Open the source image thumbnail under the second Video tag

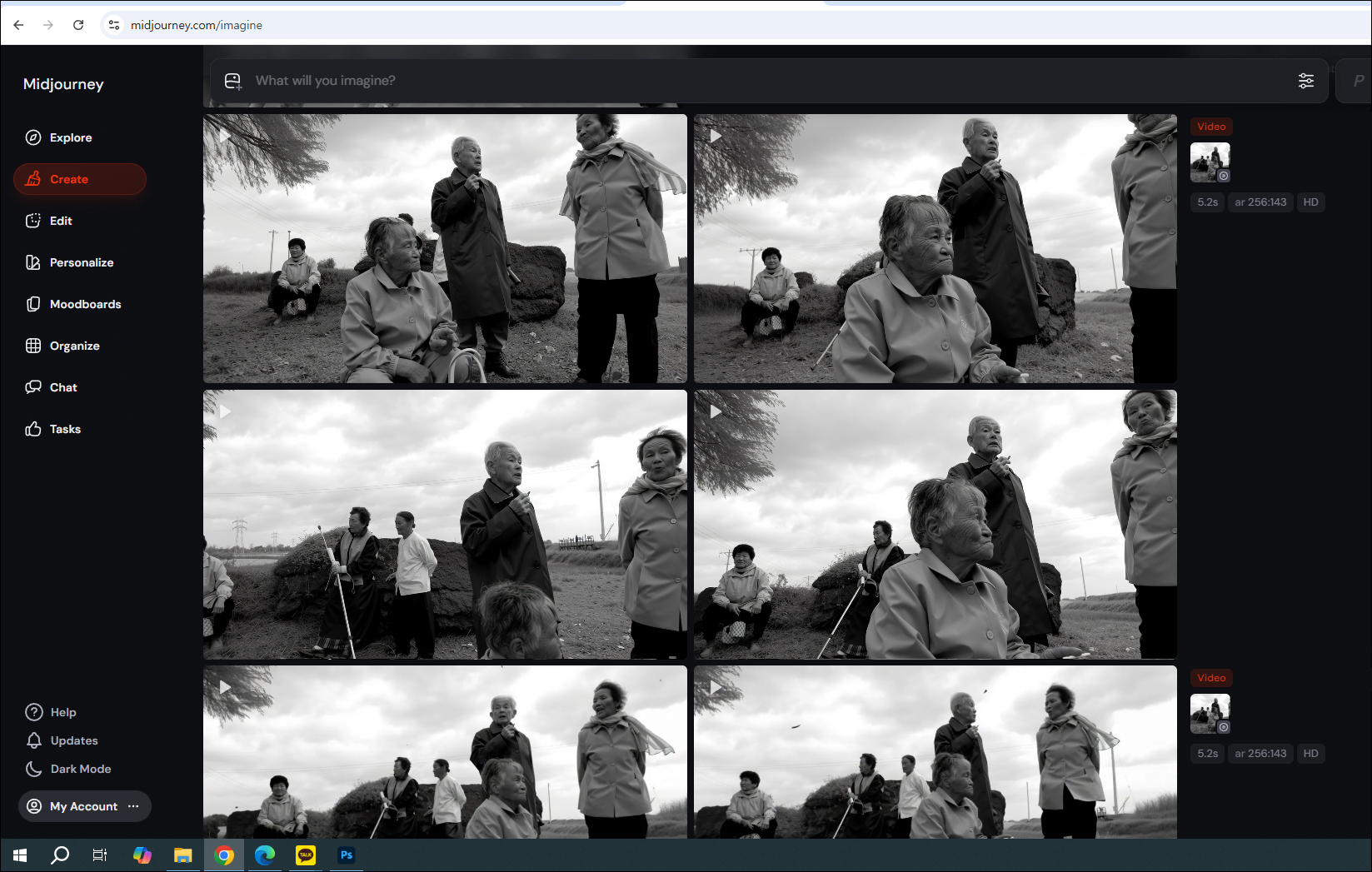click(x=1210, y=714)
